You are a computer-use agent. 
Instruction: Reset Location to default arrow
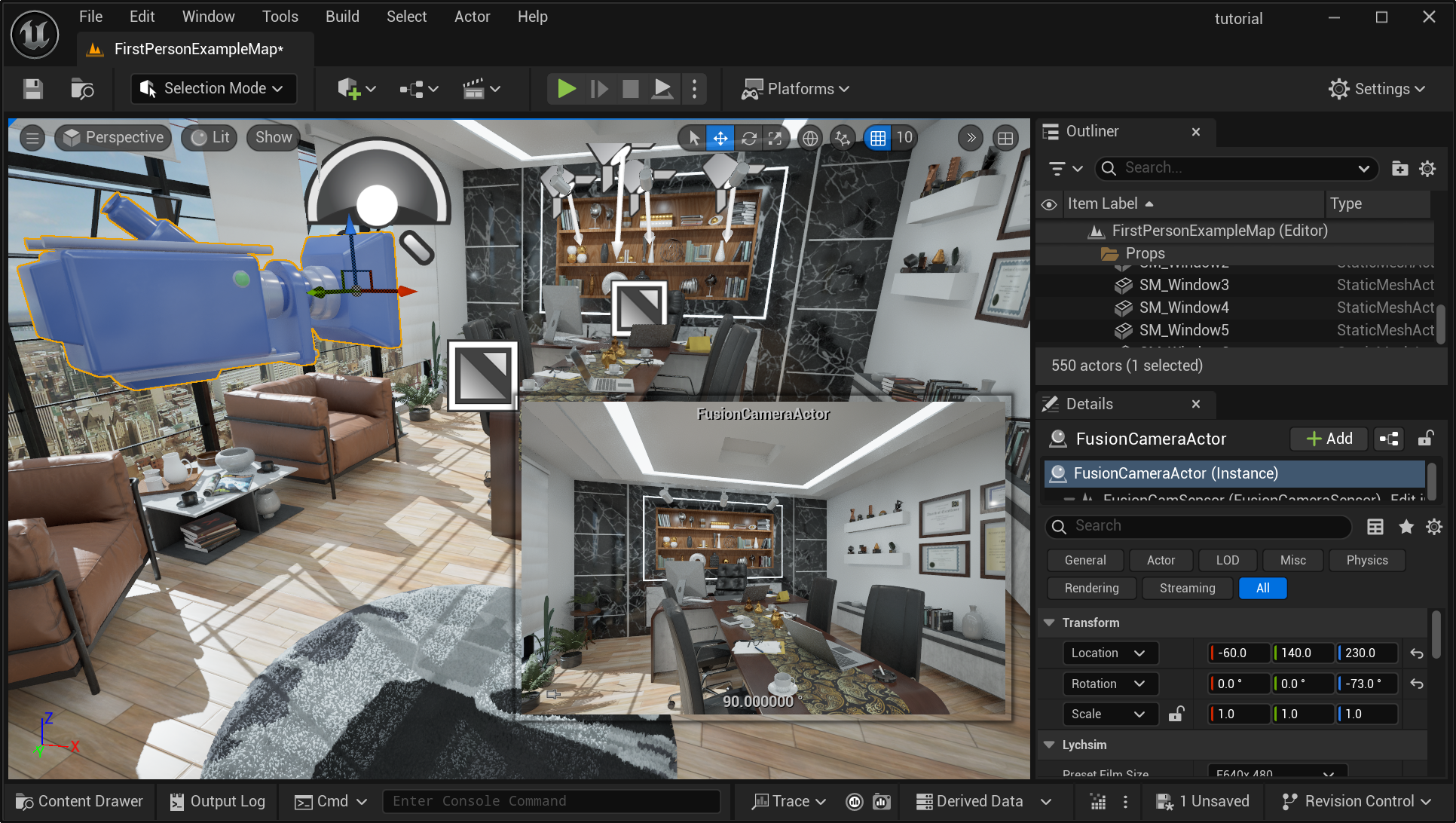click(1417, 653)
